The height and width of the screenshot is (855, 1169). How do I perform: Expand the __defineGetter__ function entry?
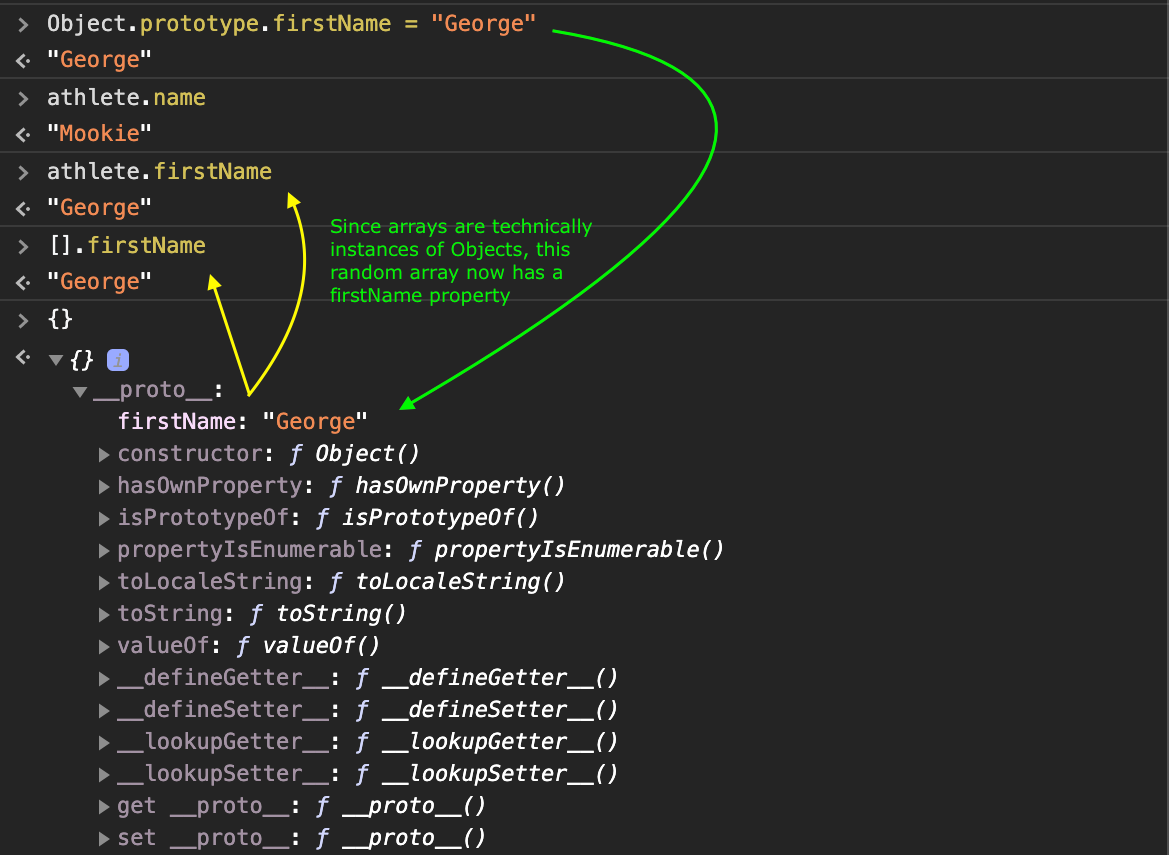(x=104, y=678)
